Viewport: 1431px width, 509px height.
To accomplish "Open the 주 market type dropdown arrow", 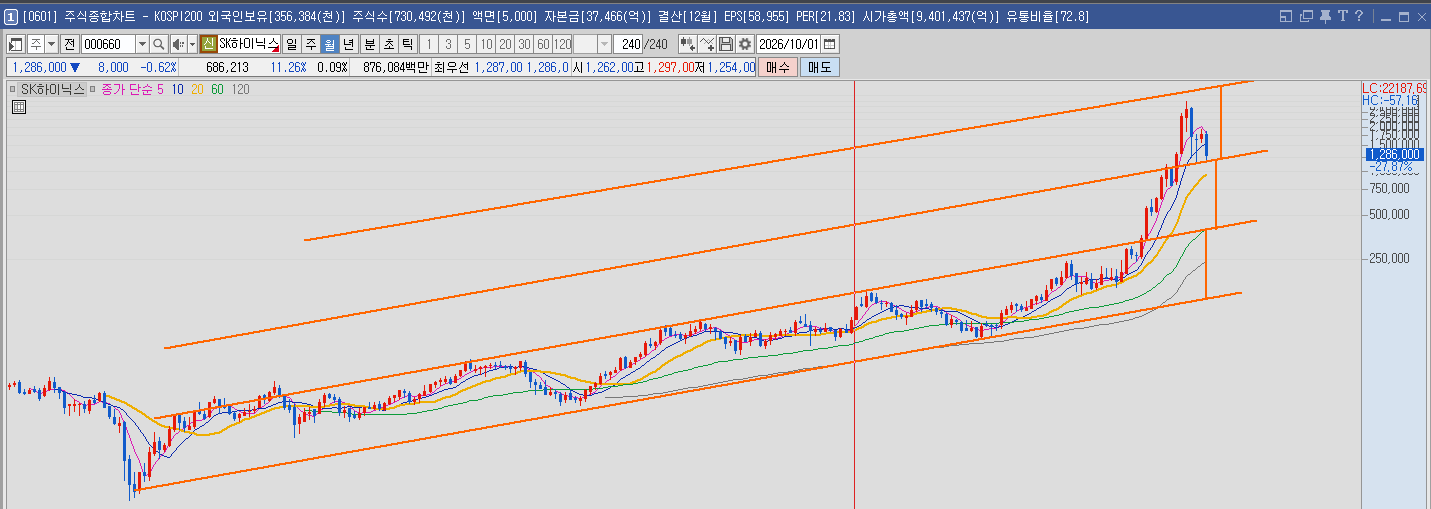I will [51, 44].
